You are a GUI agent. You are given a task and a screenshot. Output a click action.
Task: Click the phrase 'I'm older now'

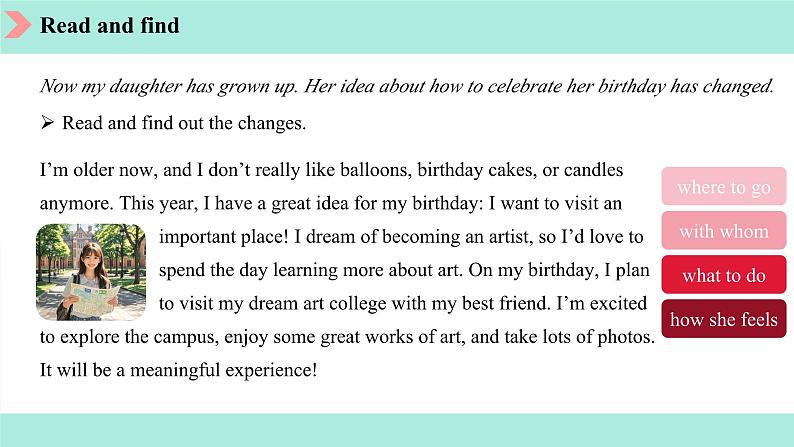point(96,170)
